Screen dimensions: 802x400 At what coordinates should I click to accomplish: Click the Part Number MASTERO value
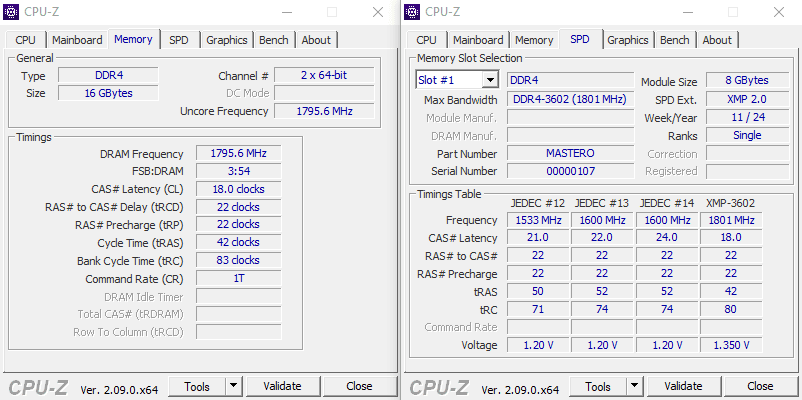point(571,153)
